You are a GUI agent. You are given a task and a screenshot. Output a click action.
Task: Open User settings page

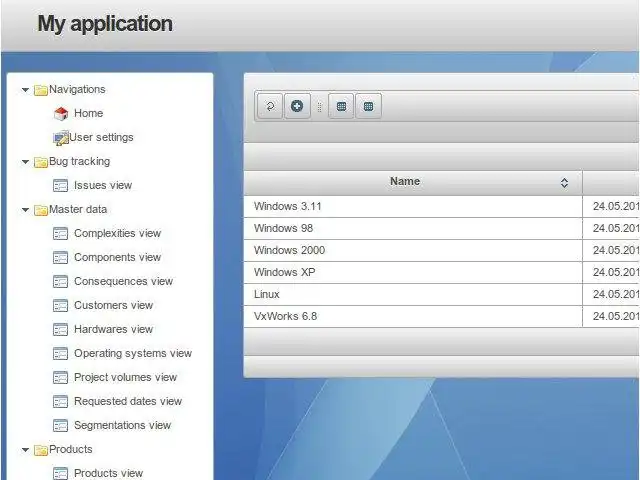click(101, 137)
